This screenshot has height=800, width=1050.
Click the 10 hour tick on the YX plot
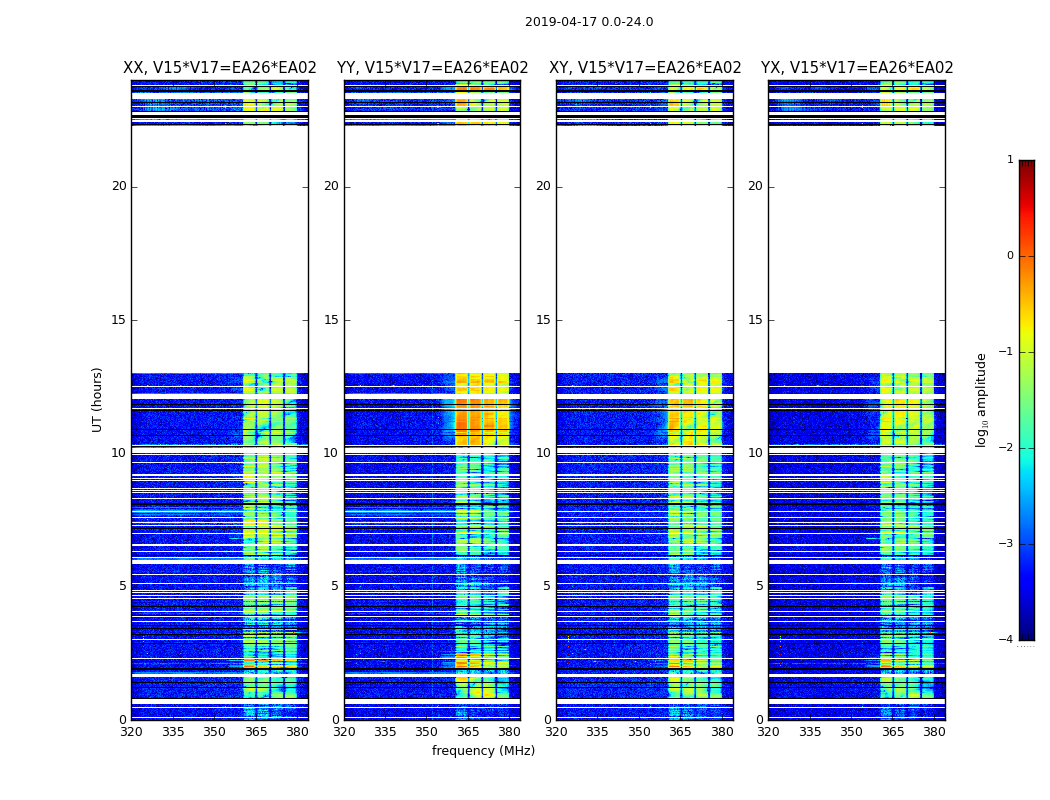click(x=755, y=453)
